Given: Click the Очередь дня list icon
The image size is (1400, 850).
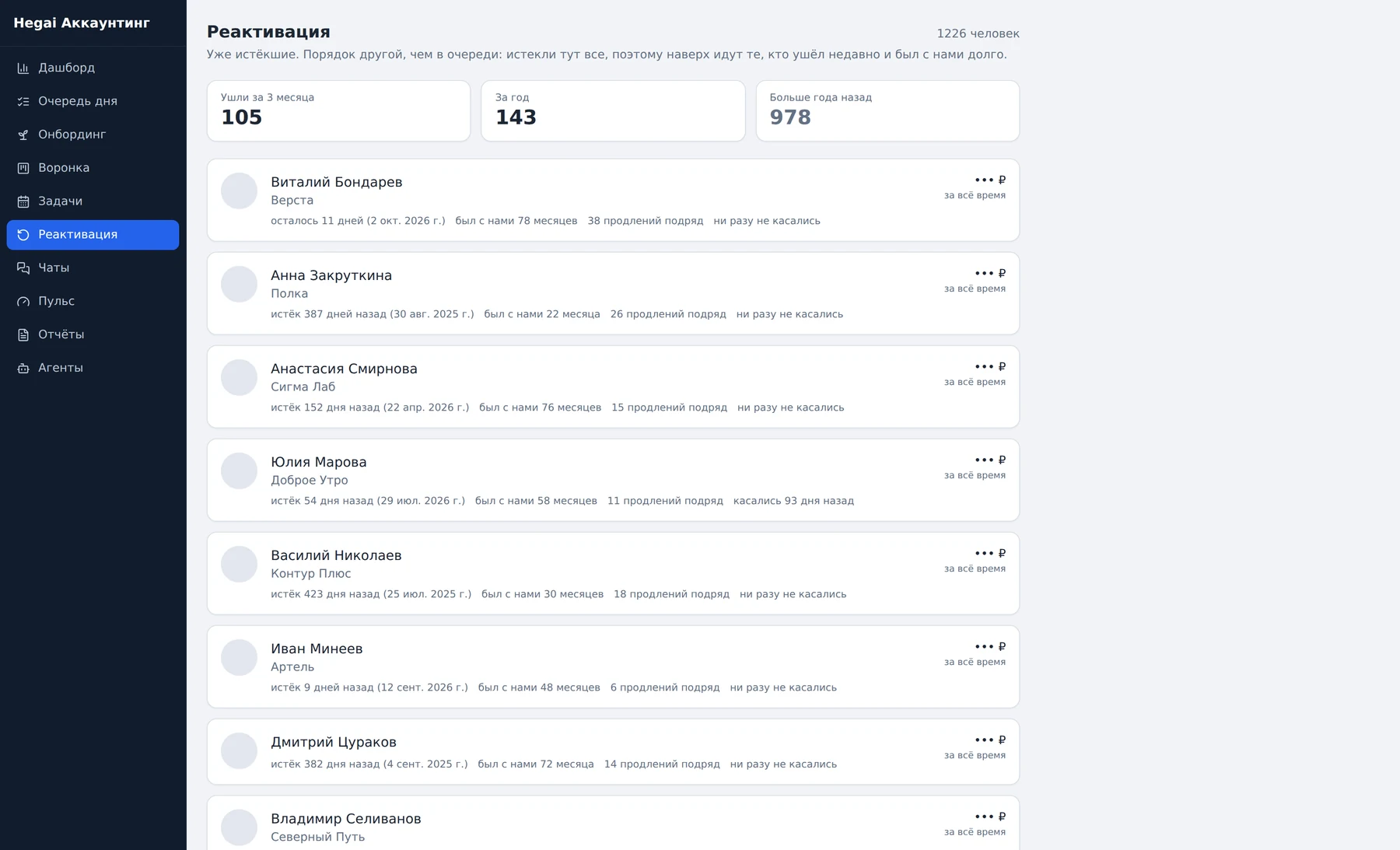Looking at the screenshot, I should [x=23, y=102].
